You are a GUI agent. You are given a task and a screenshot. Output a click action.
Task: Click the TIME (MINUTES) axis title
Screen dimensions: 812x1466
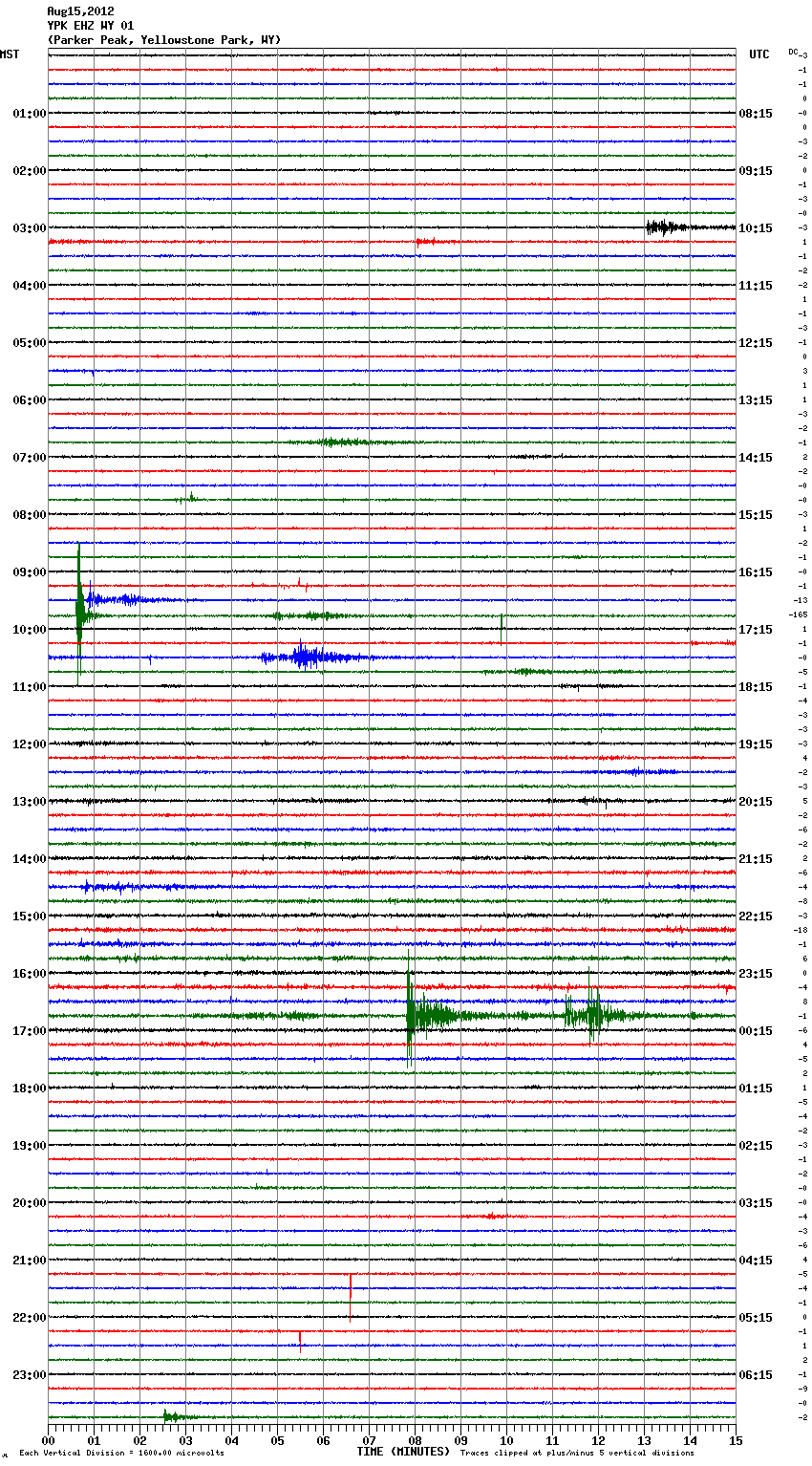[403, 1452]
